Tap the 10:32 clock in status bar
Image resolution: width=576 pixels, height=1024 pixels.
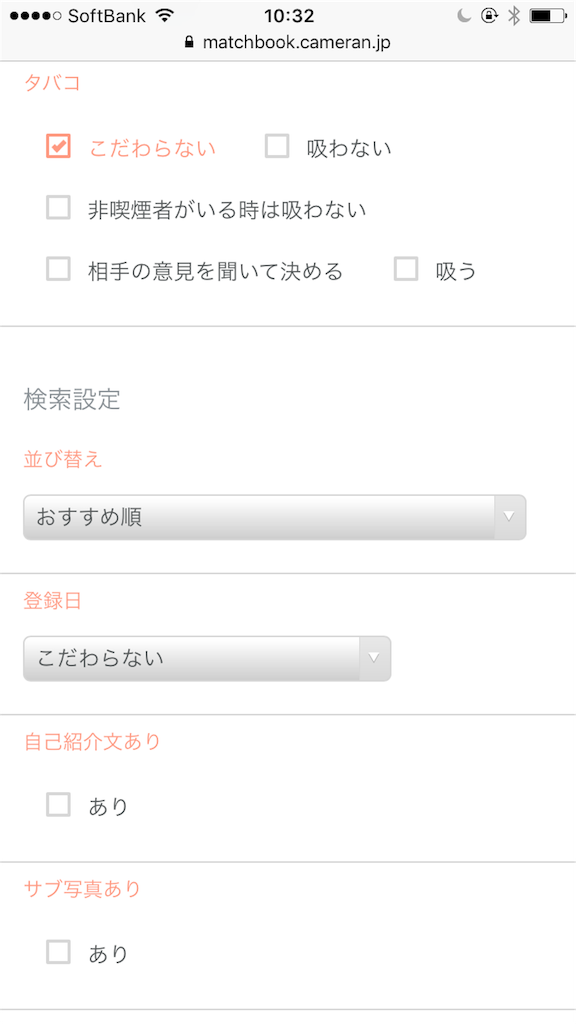289,16
